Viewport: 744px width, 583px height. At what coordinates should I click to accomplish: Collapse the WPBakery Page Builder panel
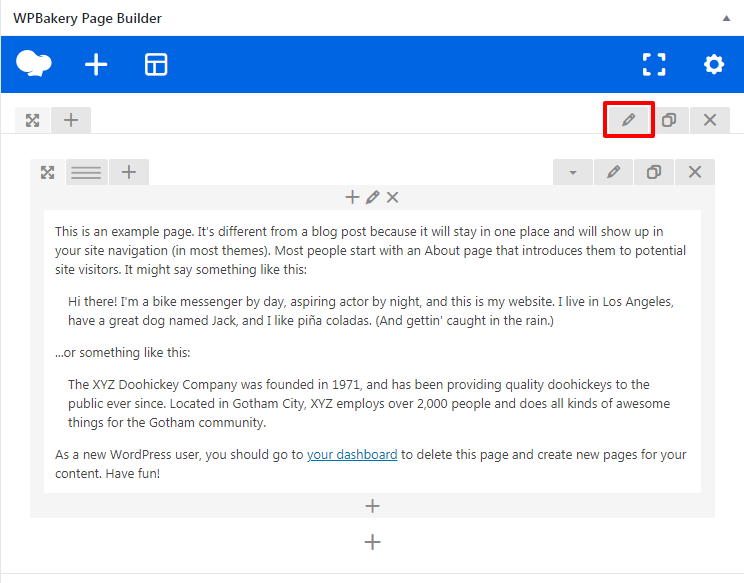(726, 18)
